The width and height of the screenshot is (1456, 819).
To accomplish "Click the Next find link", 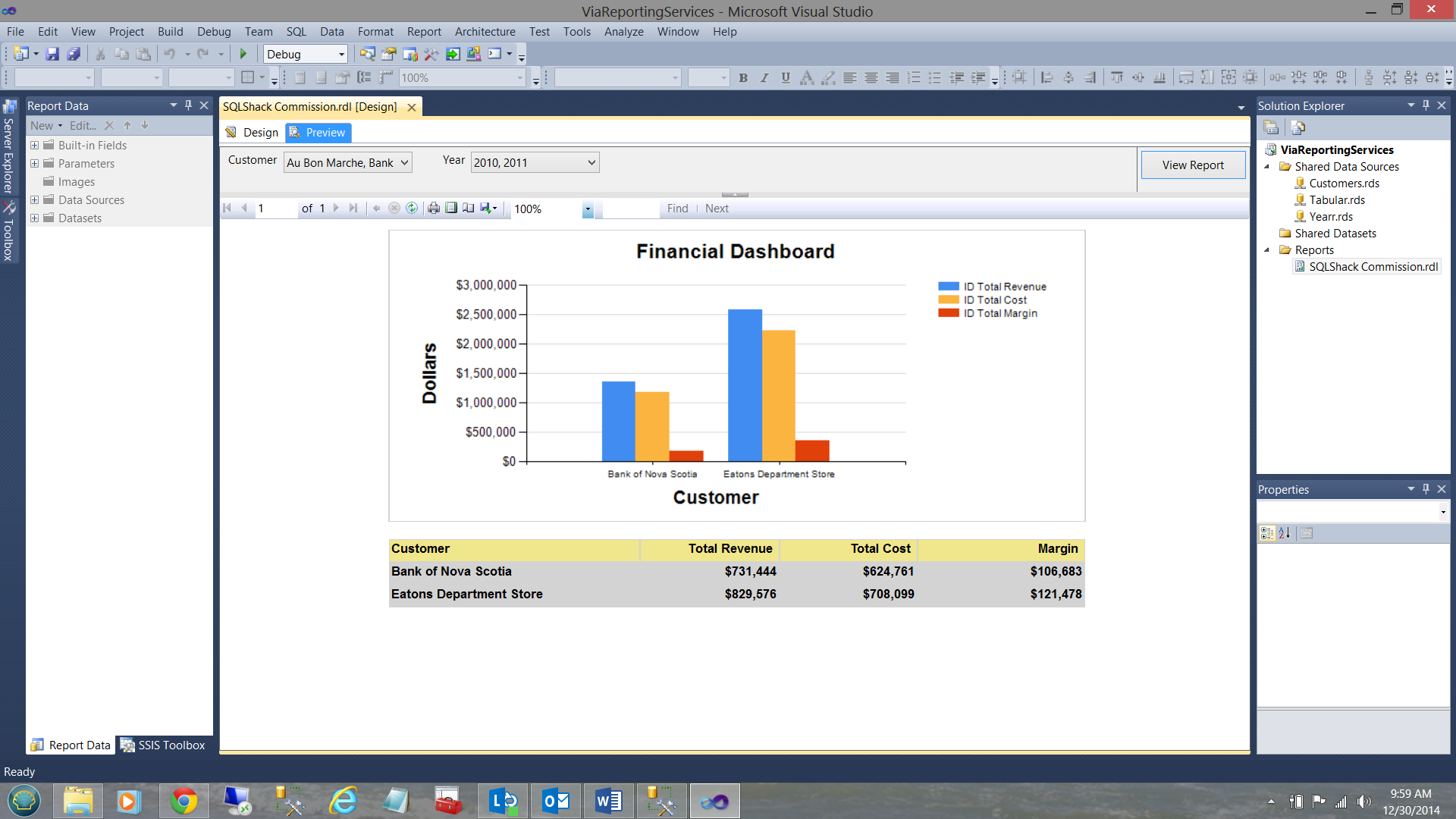I will [x=716, y=209].
